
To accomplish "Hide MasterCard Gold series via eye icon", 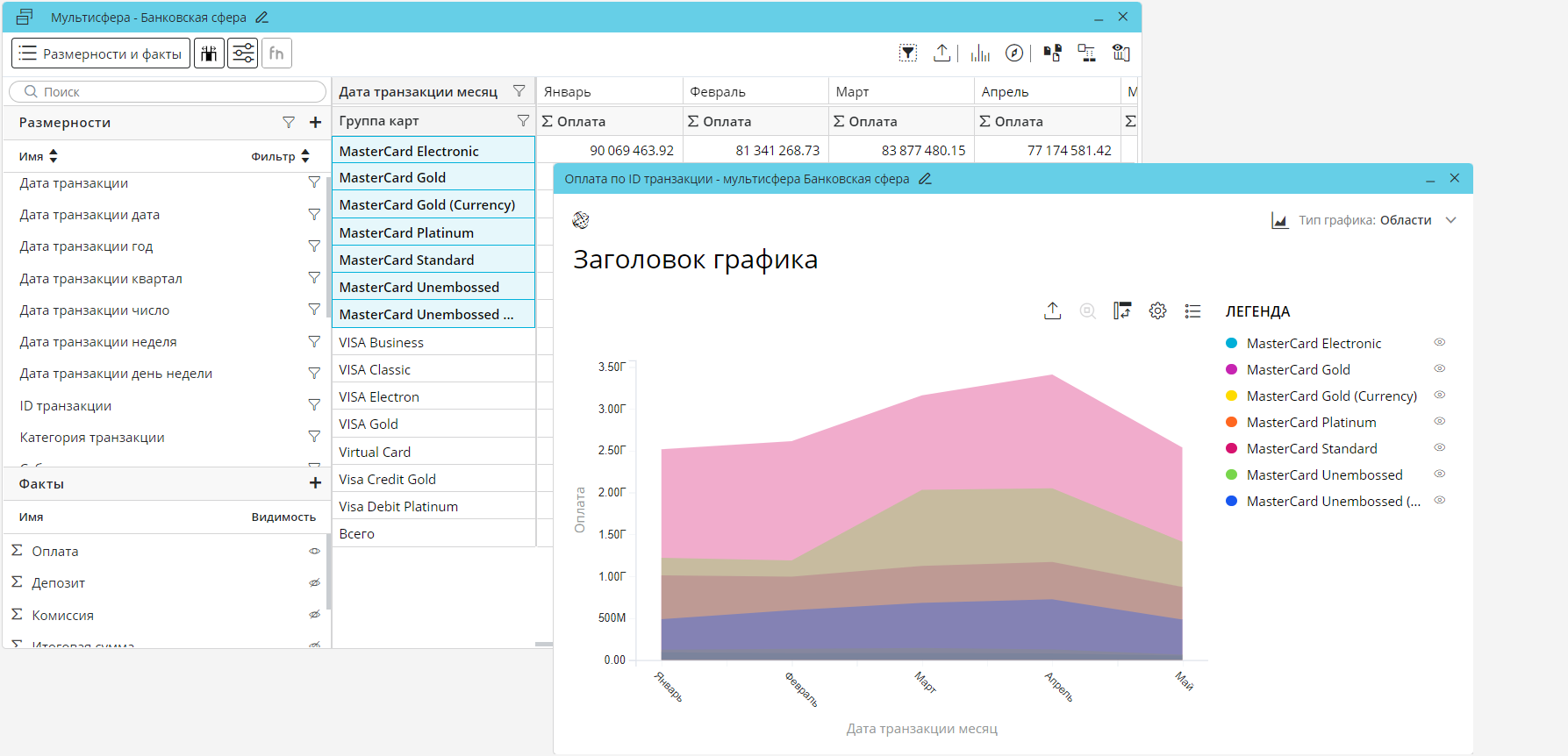I will [1439, 369].
